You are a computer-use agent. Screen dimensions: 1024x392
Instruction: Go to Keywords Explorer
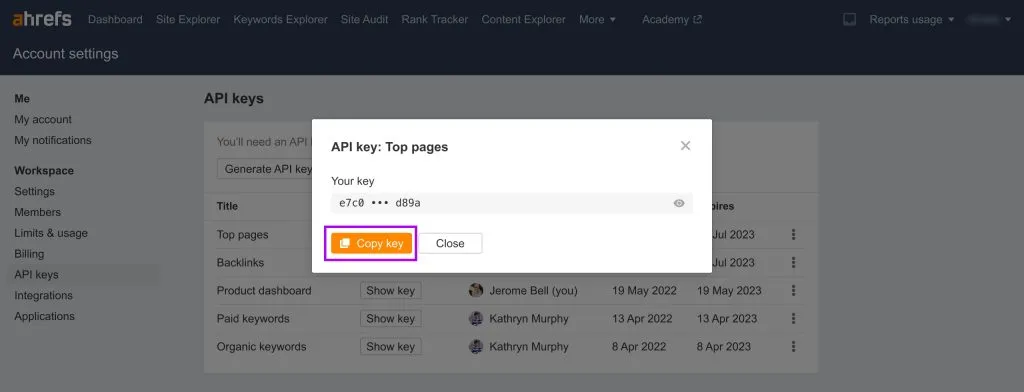tap(280, 20)
